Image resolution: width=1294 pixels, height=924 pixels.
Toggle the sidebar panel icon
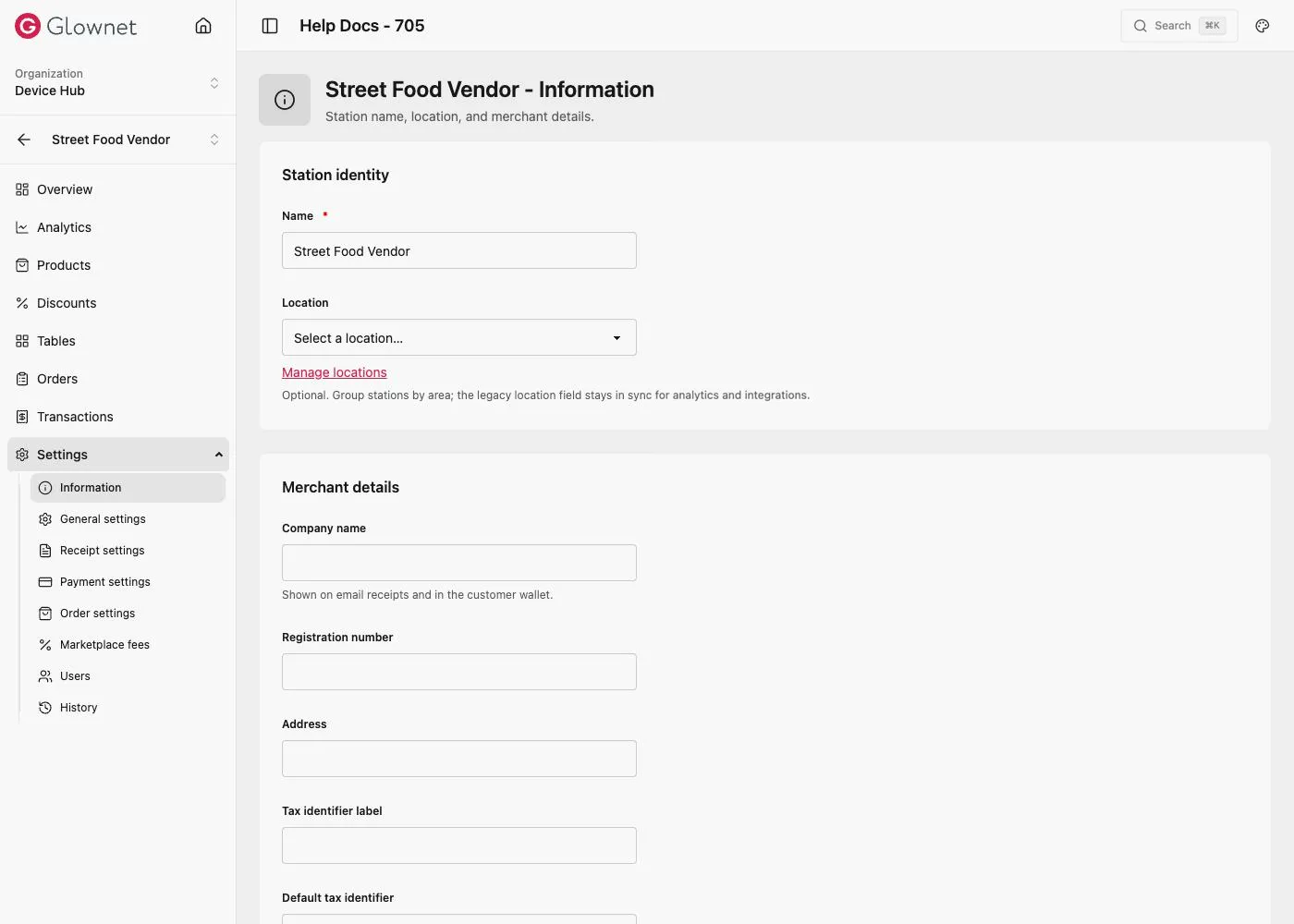pyautogui.click(x=270, y=26)
